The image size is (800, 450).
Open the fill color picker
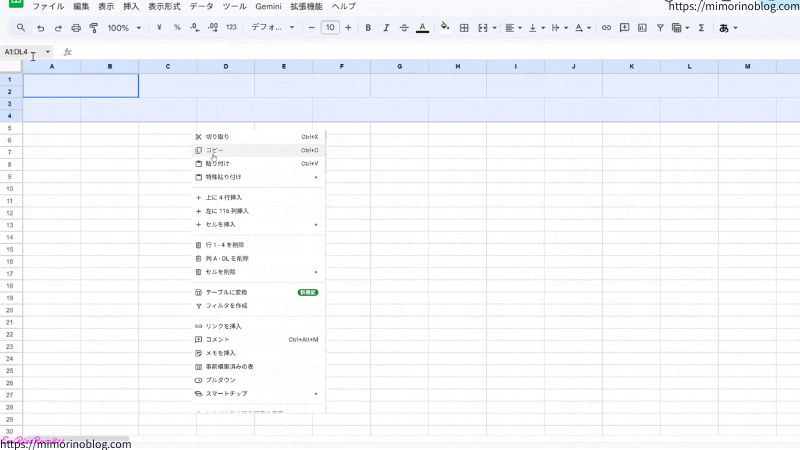445,27
